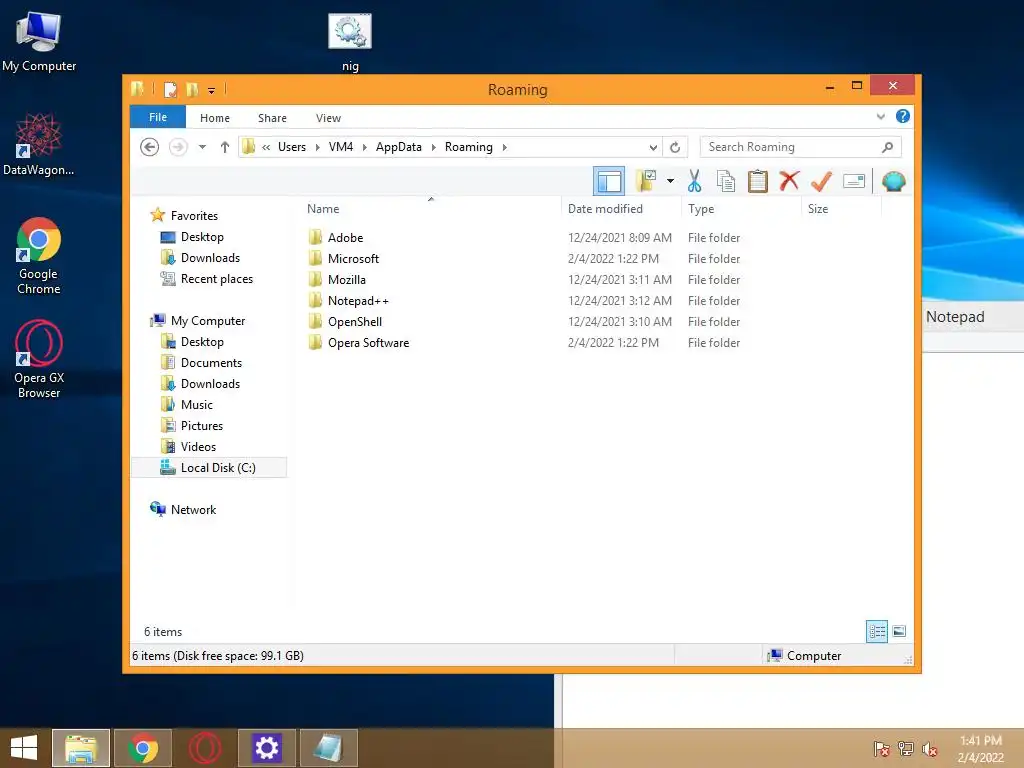Sort by the Type column header
The image size is (1024, 768).
(701, 209)
